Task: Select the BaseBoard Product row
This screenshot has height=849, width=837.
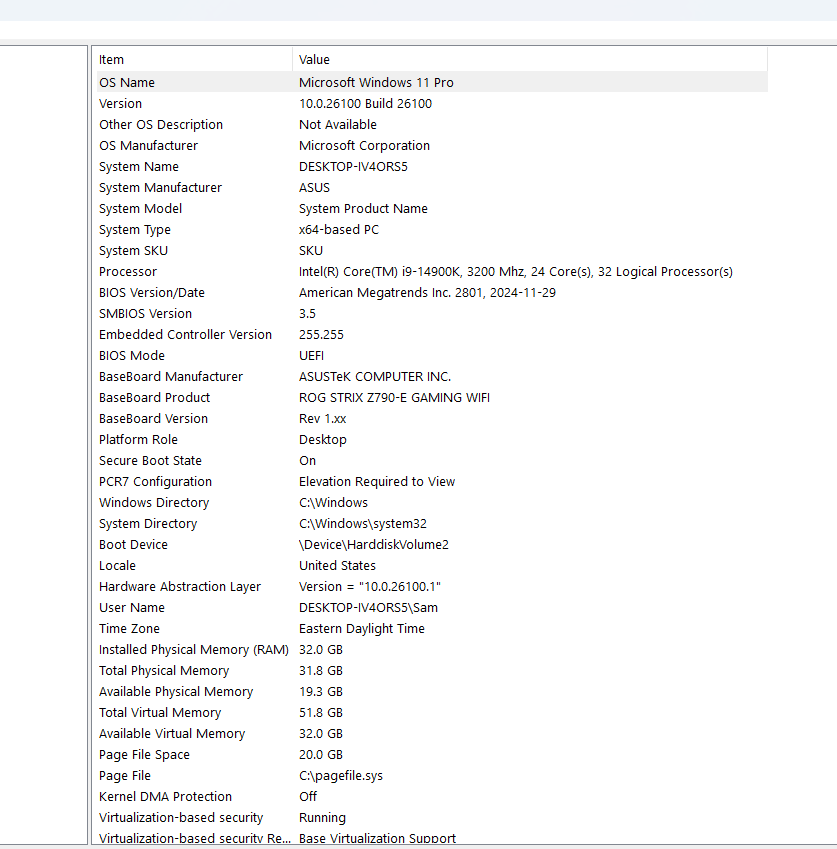Action: tap(432, 398)
